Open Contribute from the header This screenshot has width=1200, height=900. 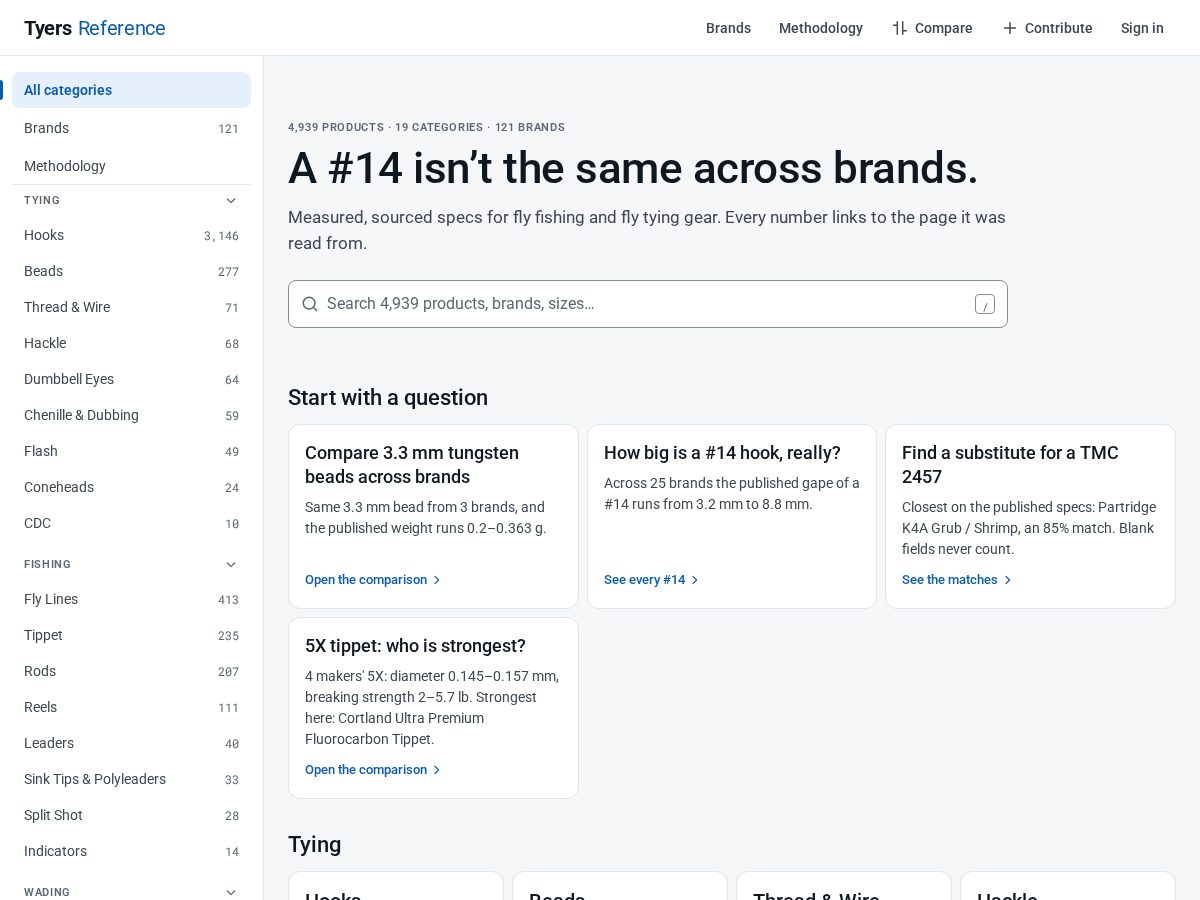(1047, 28)
